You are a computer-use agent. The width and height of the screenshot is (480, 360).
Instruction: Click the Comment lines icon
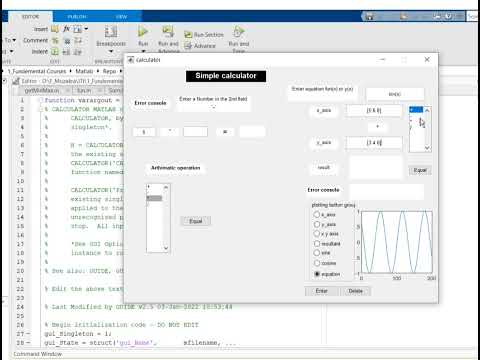55,41
